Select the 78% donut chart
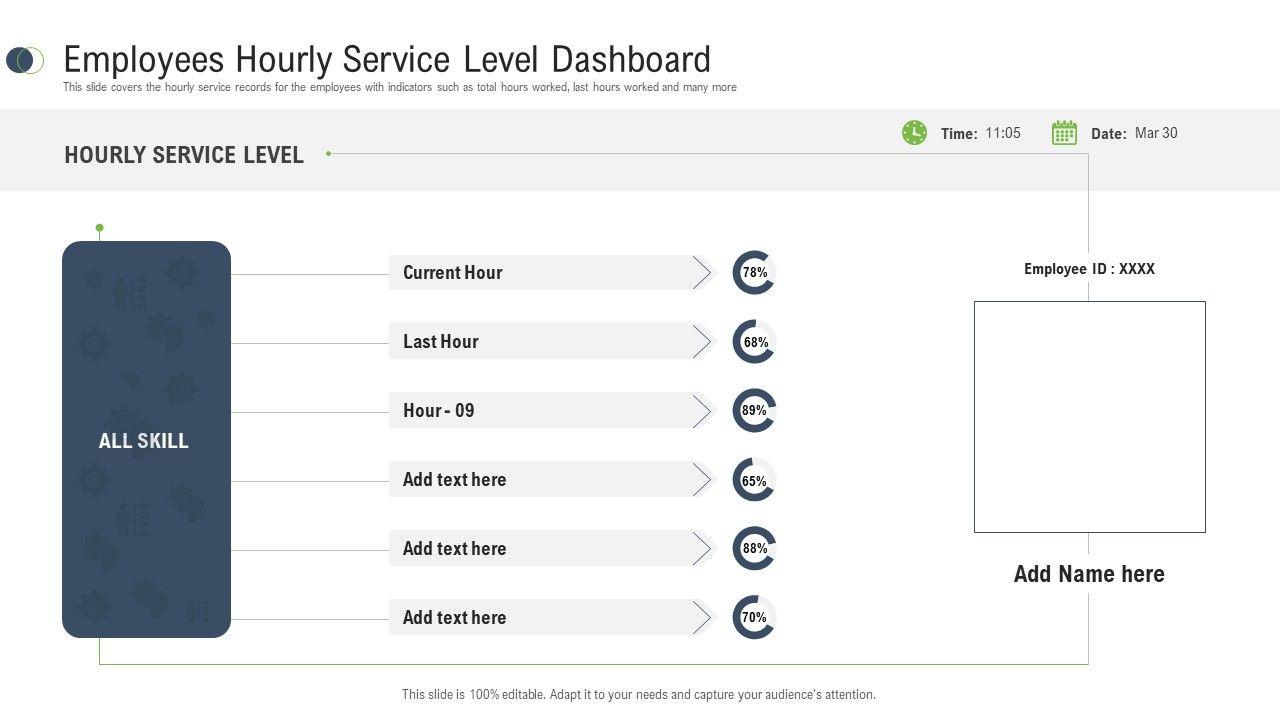Viewport: 1280px width, 720px height. (x=754, y=272)
